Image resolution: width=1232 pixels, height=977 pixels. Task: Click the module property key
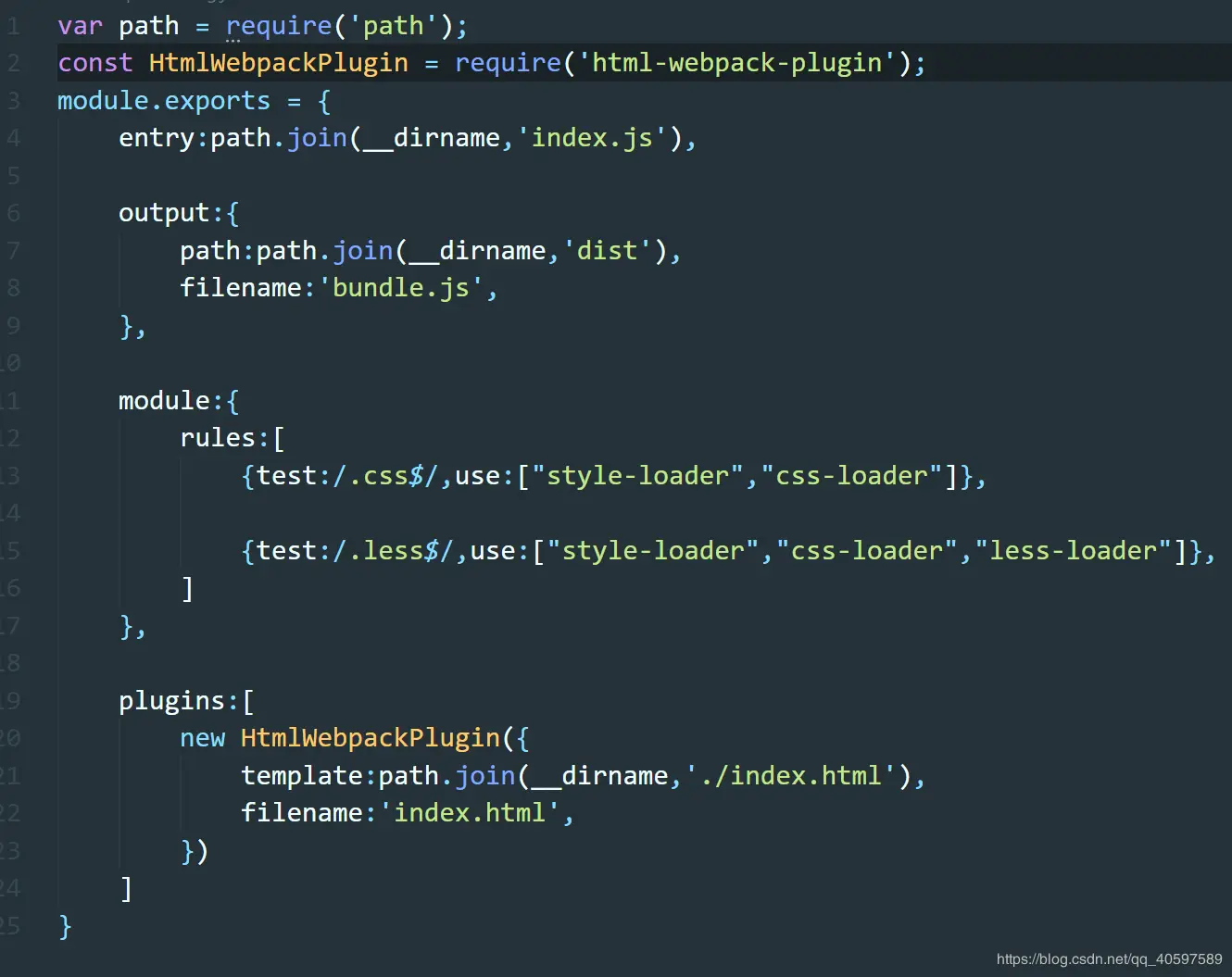pos(164,401)
